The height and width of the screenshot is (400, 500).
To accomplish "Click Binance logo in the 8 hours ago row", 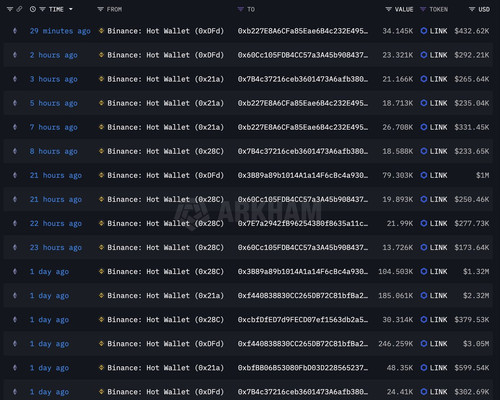I will coord(101,151).
